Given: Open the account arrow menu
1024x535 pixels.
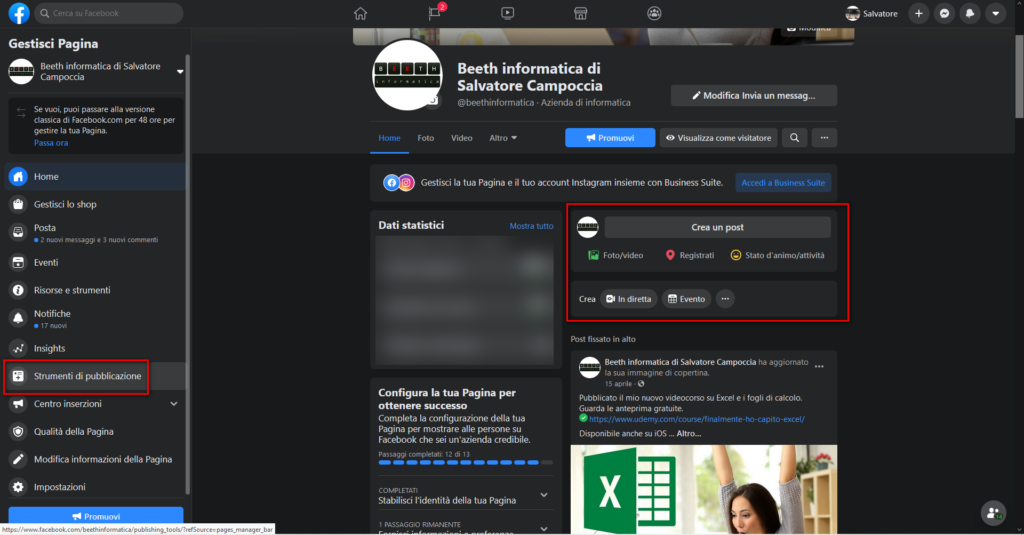Looking at the screenshot, I should (x=995, y=13).
